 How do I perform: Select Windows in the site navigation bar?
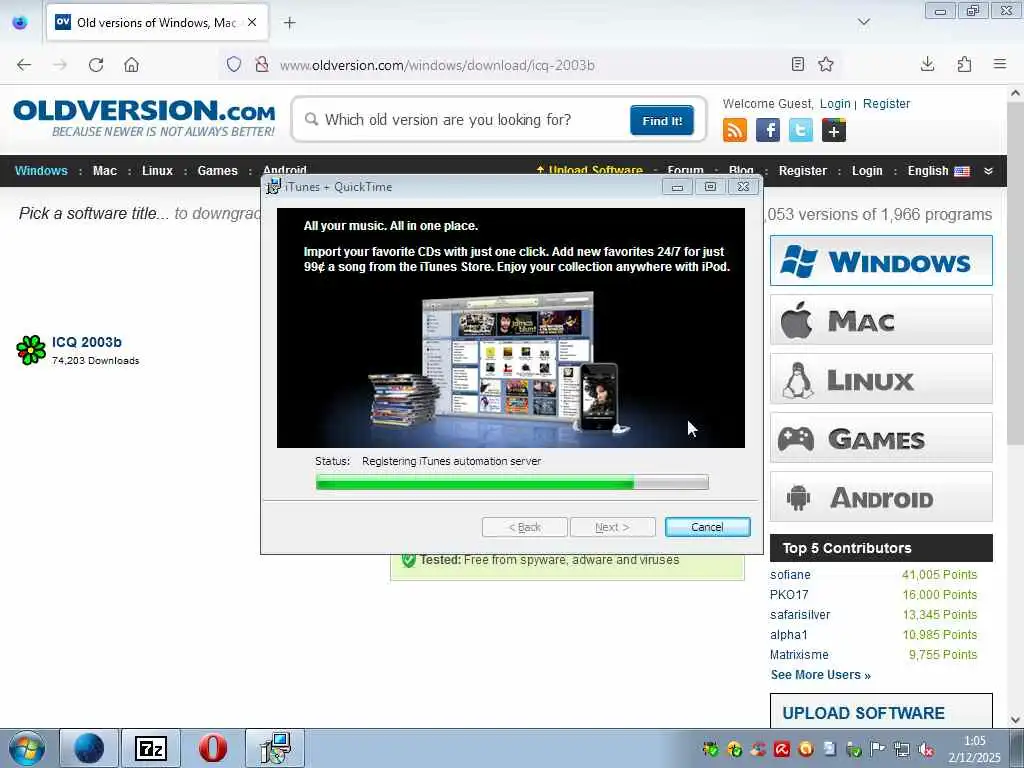click(x=41, y=170)
